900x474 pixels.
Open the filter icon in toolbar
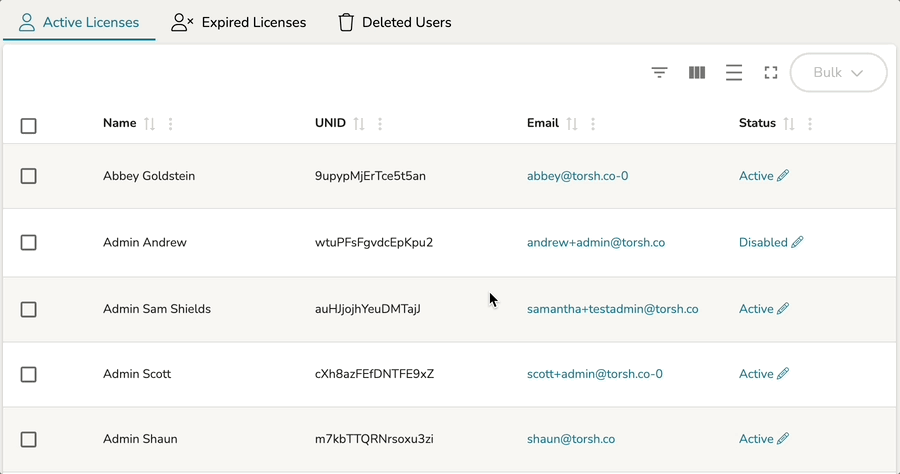[x=659, y=73]
